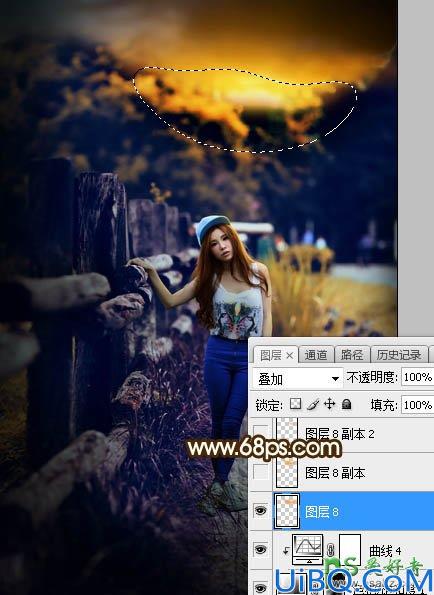This screenshot has width=434, height=595.
Task: Hide the 曲线 4 adjustment layer
Action: [x=260, y=549]
